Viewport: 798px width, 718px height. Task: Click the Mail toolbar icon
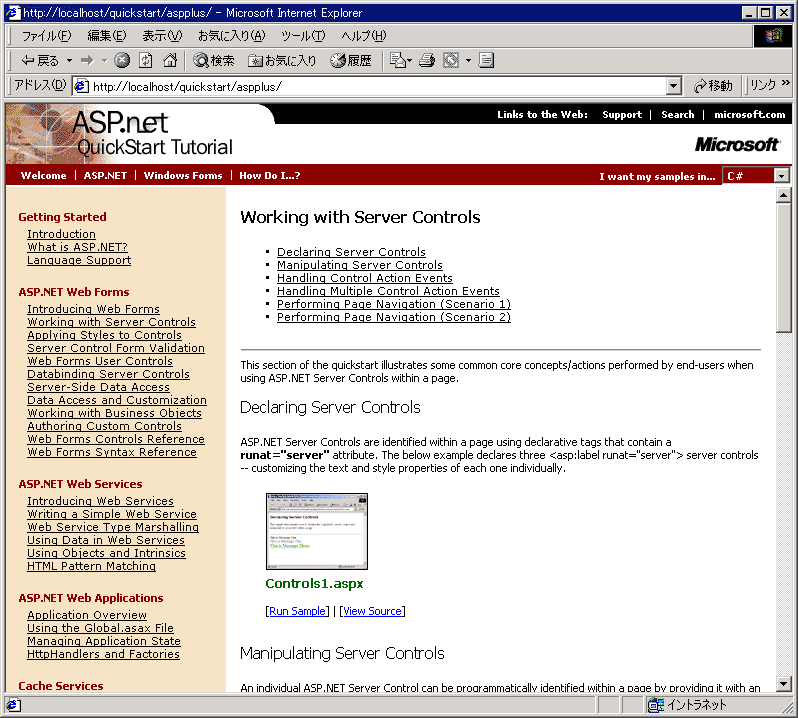pyautogui.click(x=398, y=61)
